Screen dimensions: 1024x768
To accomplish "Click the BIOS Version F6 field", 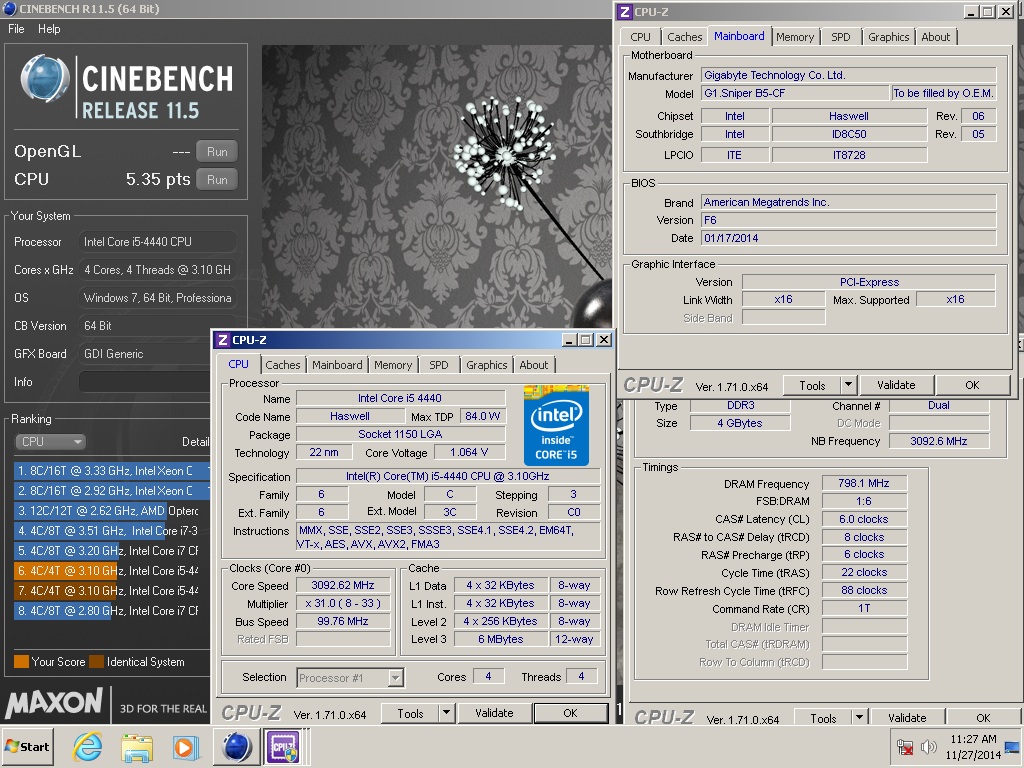I will tap(849, 220).
